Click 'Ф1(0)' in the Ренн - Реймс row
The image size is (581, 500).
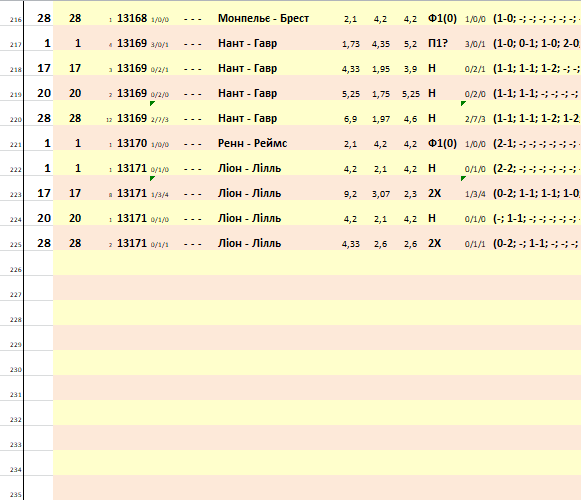[442, 143]
